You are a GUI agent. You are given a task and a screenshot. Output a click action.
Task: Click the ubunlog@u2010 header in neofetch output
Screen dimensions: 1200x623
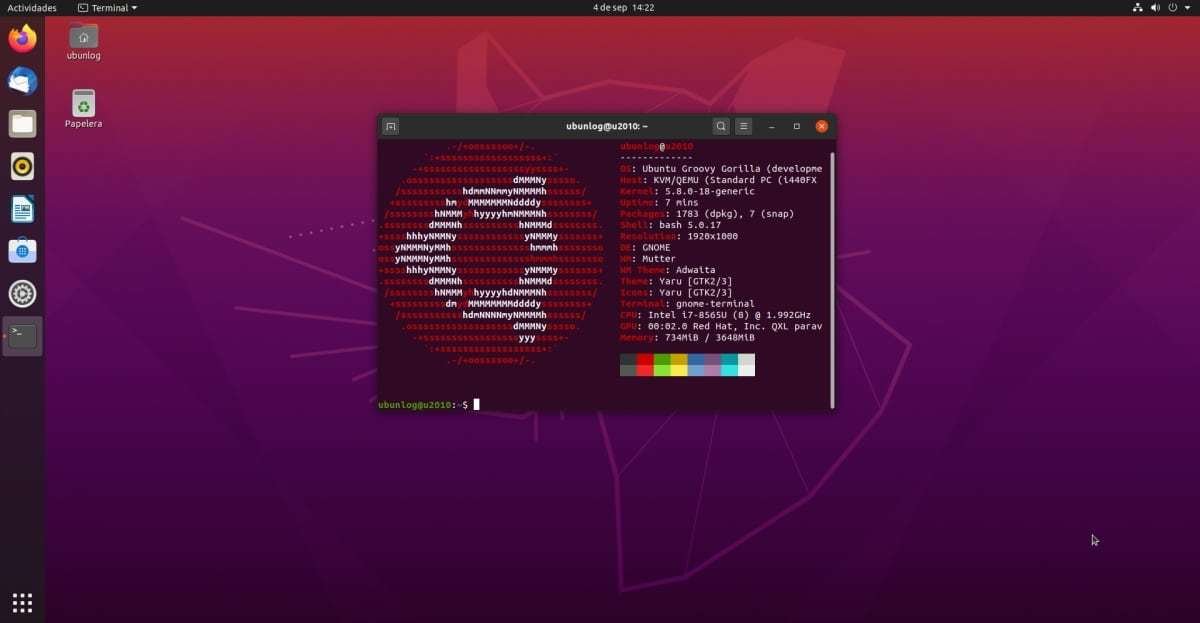pyautogui.click(x=656, y=146)
